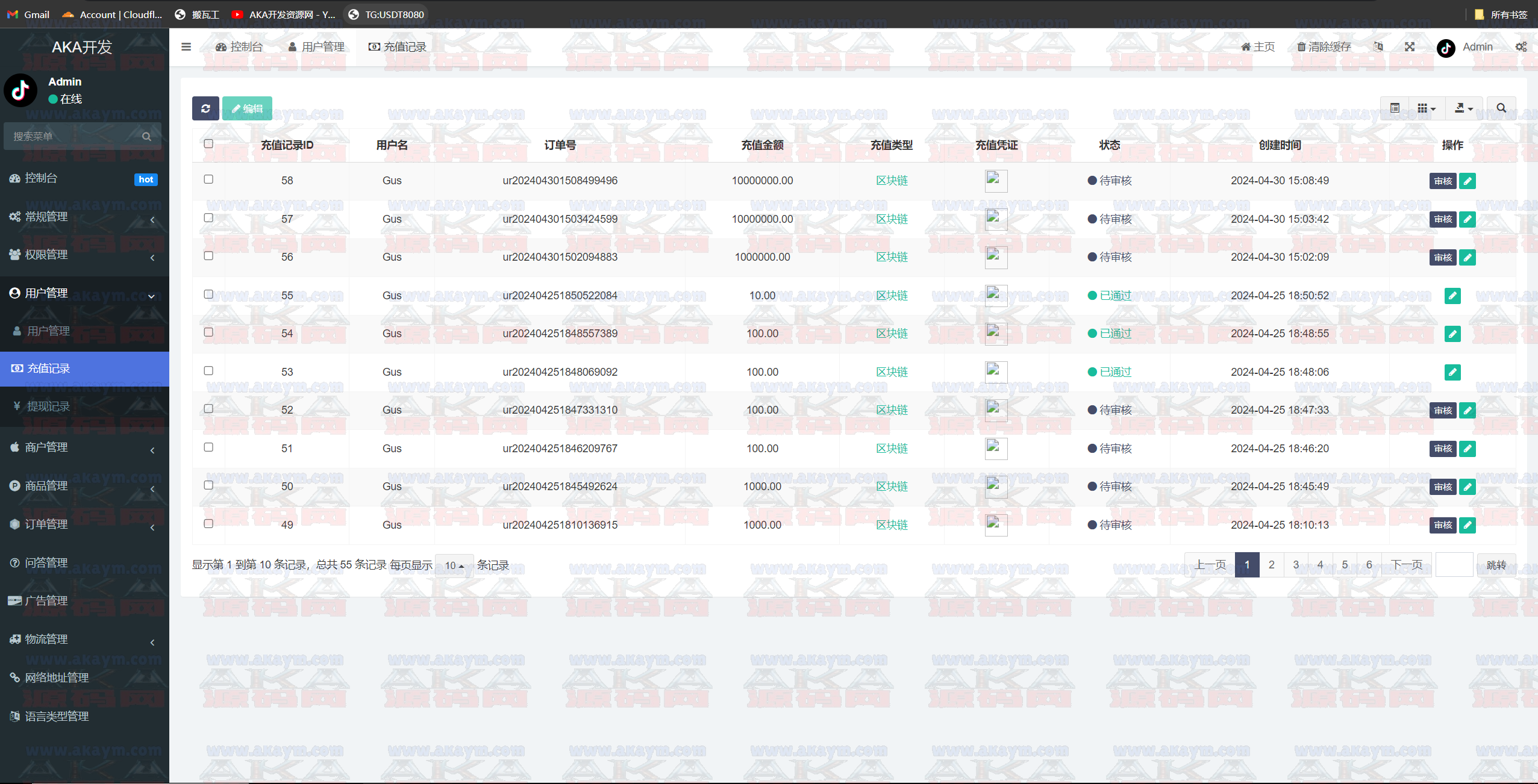Viewport: 1538px width, 784px height.
Task: Click the page jump number input field
Action: (1454, 565)
